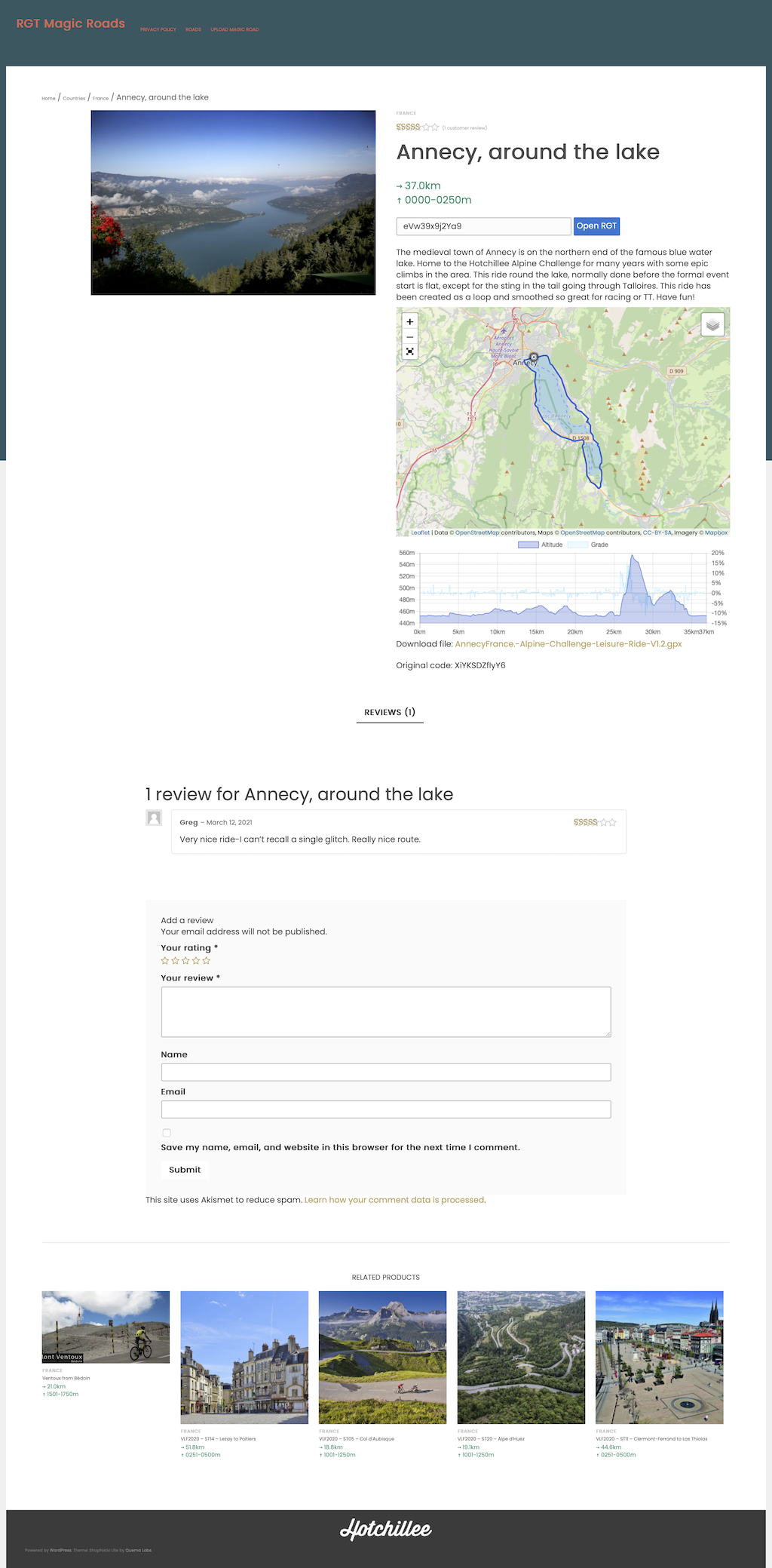772x1568 pixels.
Task: Check the save my name and email checkbox
Action: (x=167, y=1133)
